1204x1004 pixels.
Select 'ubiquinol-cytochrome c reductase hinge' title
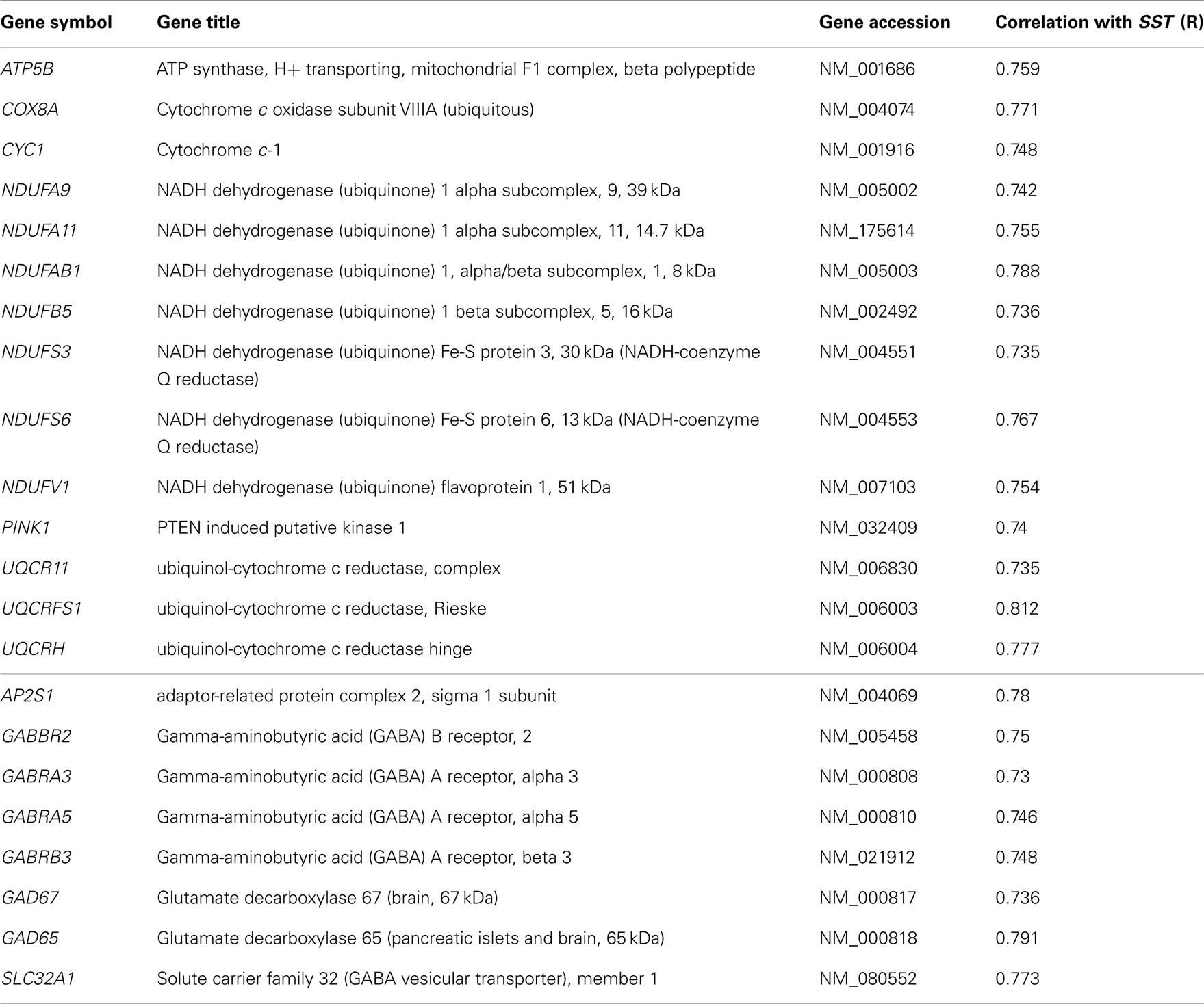[314, 649]
